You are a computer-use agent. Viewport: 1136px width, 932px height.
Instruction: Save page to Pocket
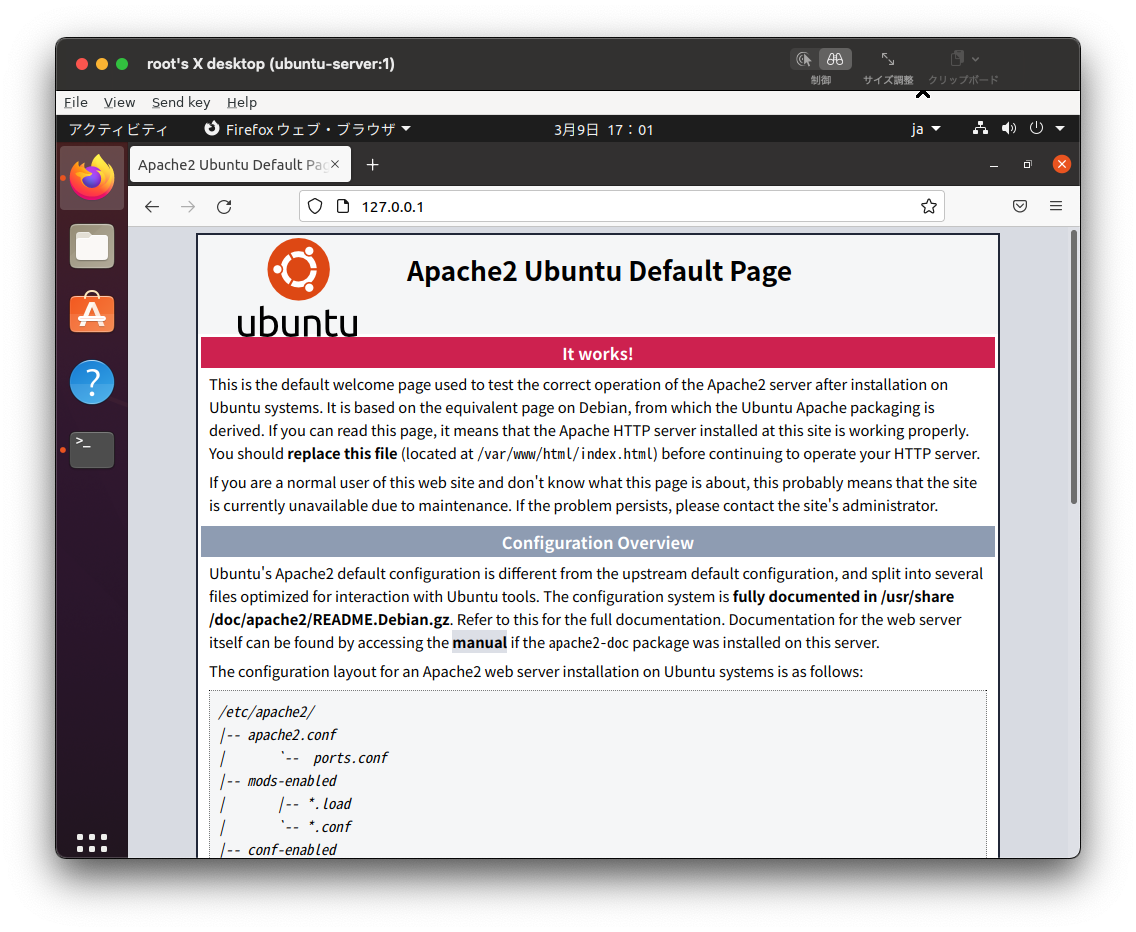1020,207
